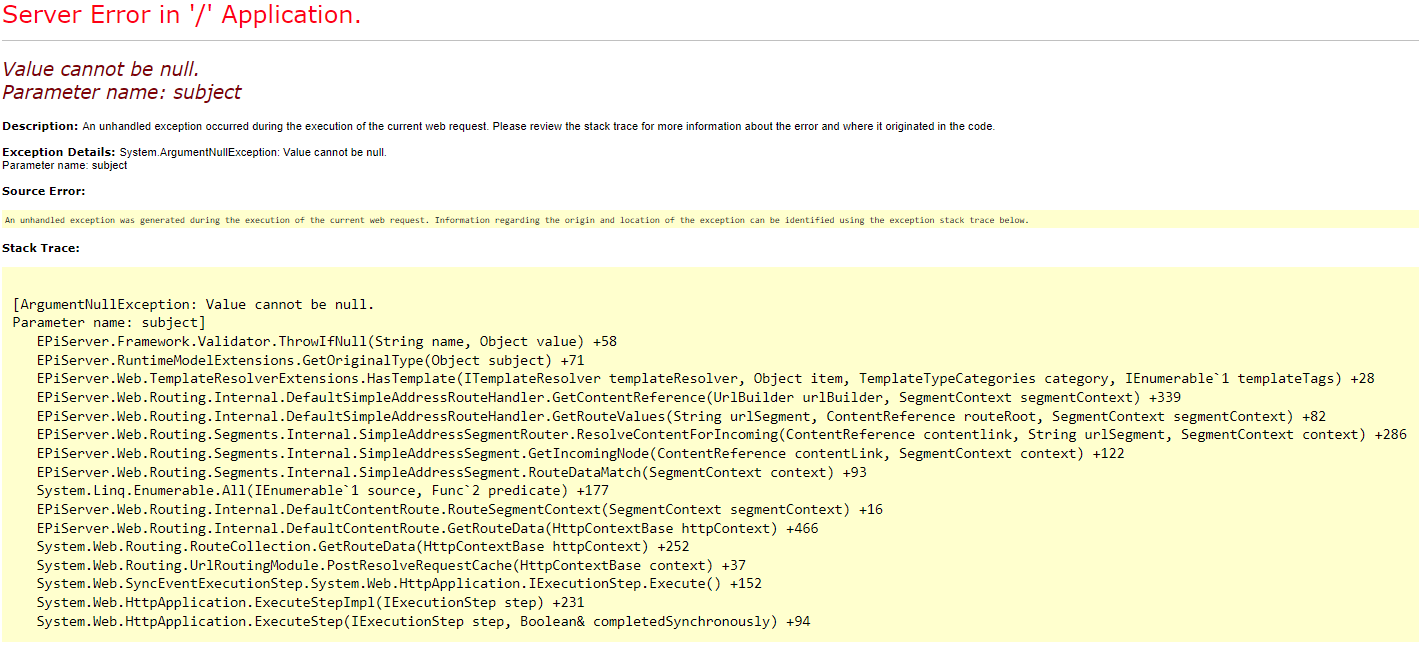Screen dimensions: 1419x649
Task: Click the bold 'Source Error:' label
Action: (43, 191)
